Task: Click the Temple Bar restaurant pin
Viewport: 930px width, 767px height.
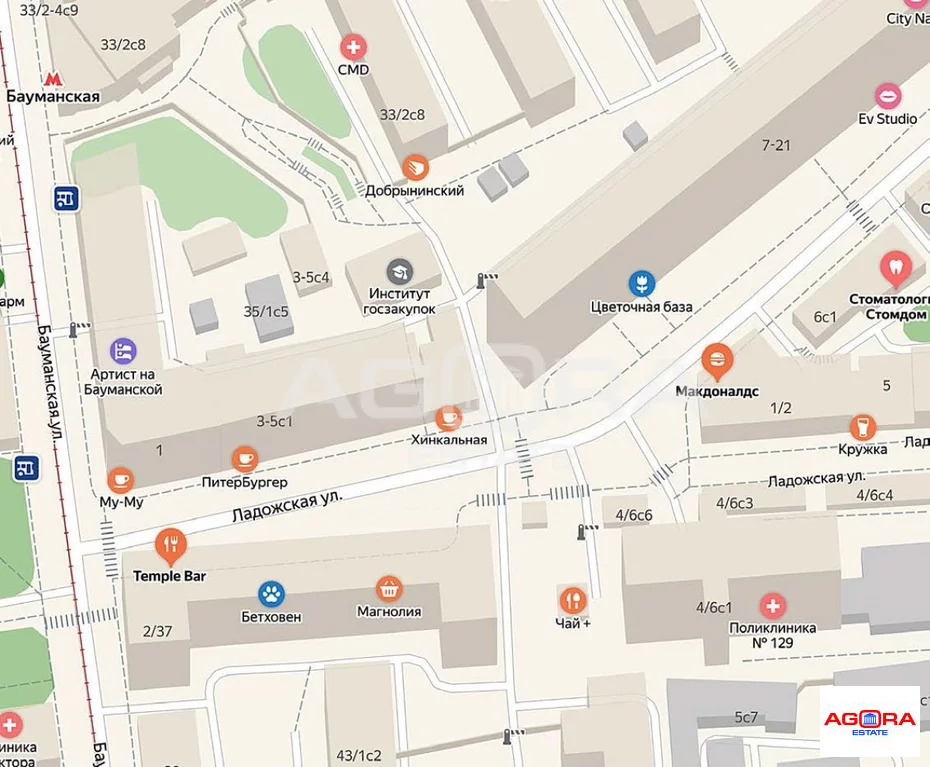Action: pos(171,546)
